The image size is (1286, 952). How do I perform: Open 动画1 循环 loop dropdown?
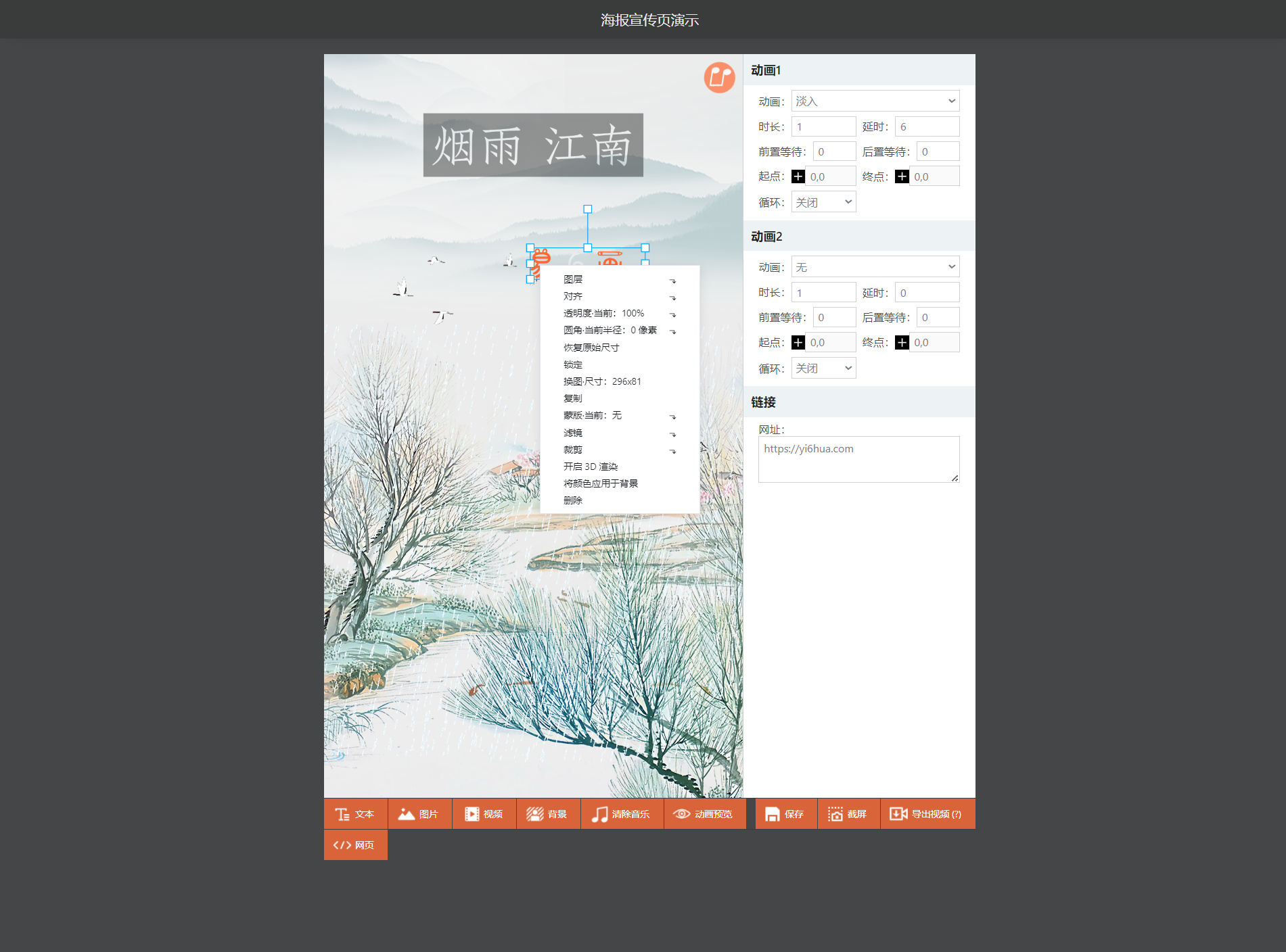tap(823, 202)
